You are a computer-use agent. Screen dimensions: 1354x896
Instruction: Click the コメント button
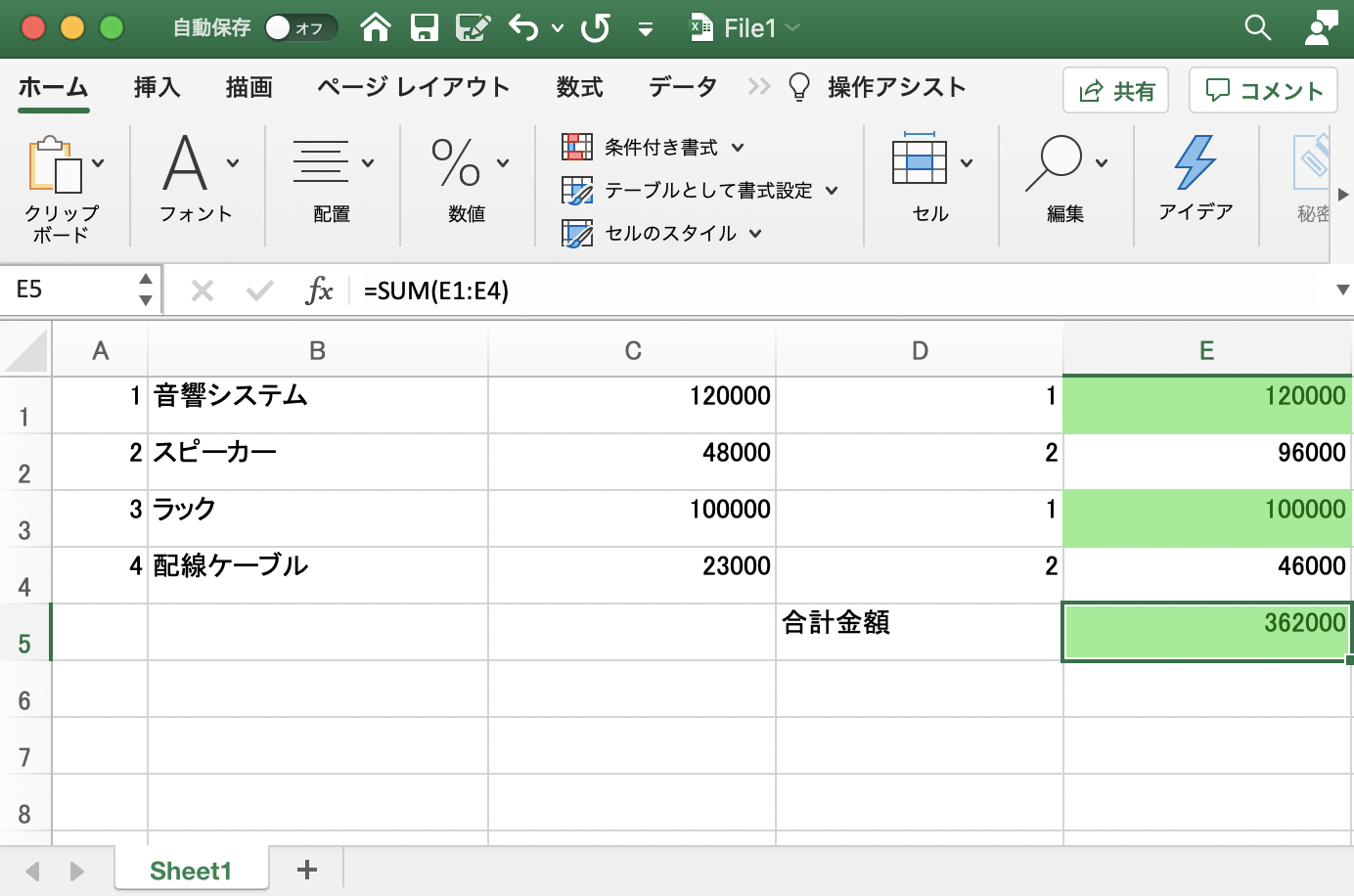(x=1264, y=91)
